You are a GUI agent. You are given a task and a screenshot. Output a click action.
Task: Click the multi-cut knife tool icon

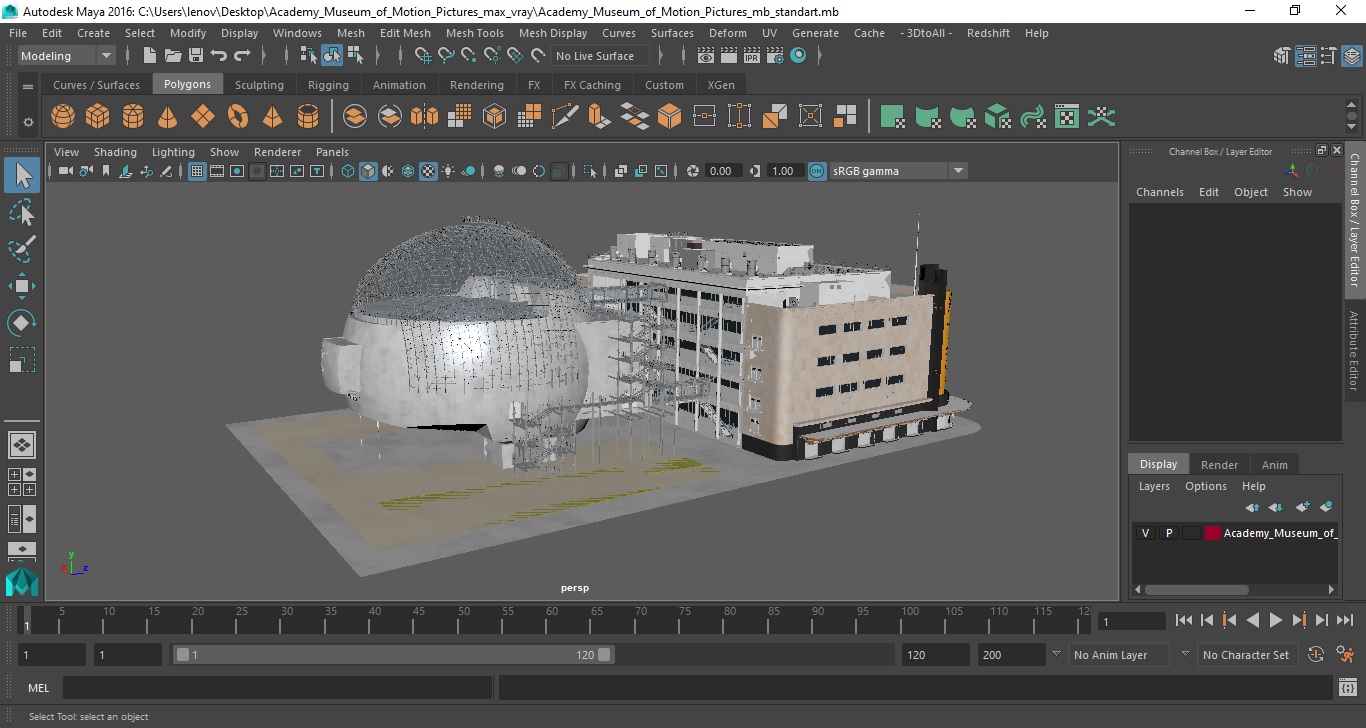tap(565, 117)
